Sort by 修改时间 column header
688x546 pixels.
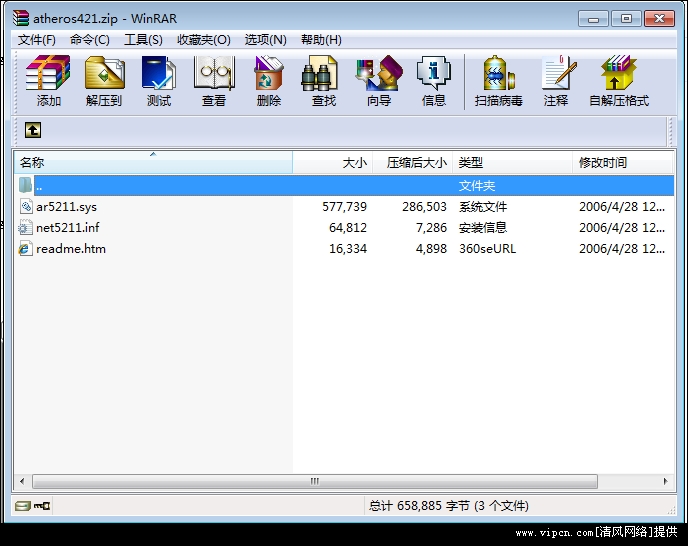623,162
